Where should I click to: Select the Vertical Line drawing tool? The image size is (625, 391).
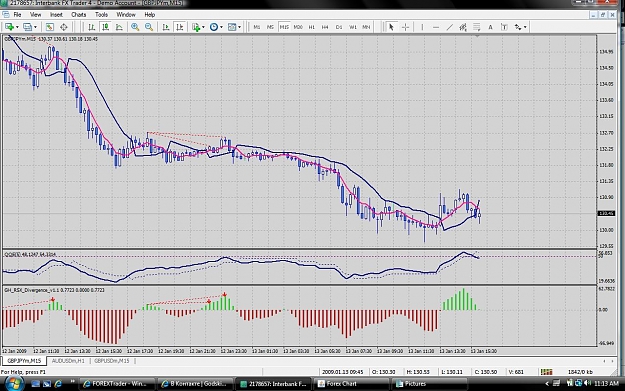(422, 27)
